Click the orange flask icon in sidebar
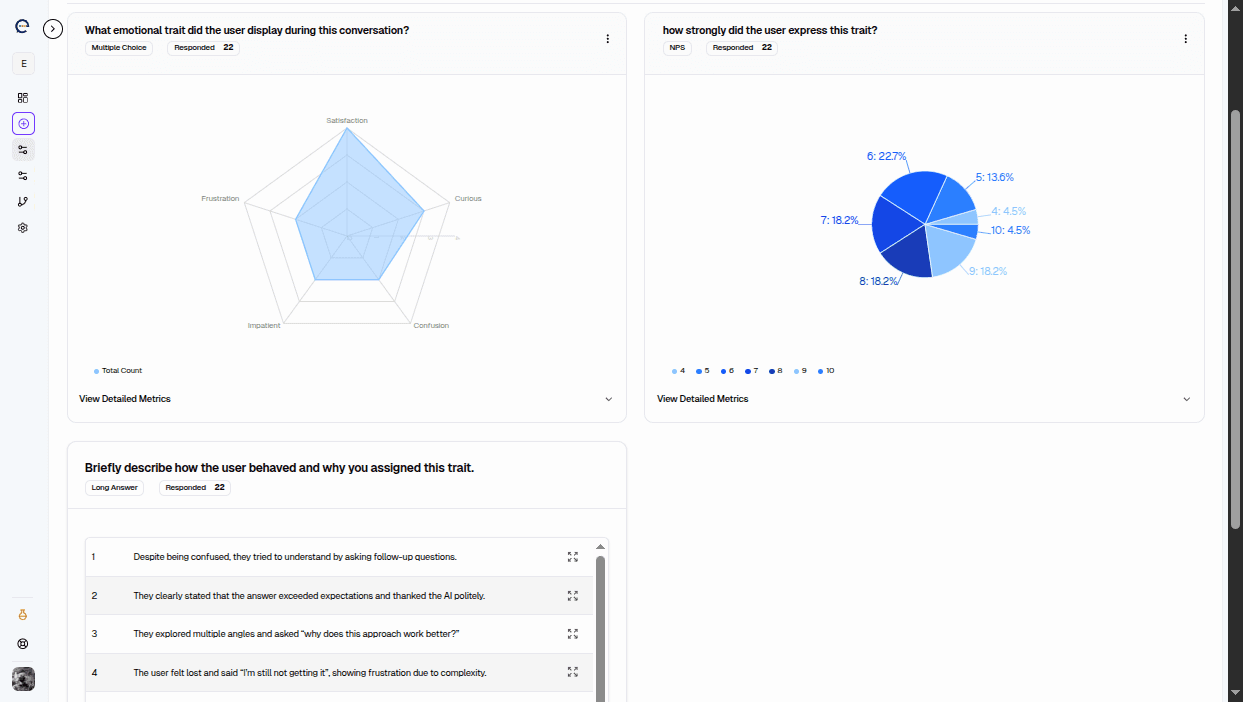 [x=23, y=615]
